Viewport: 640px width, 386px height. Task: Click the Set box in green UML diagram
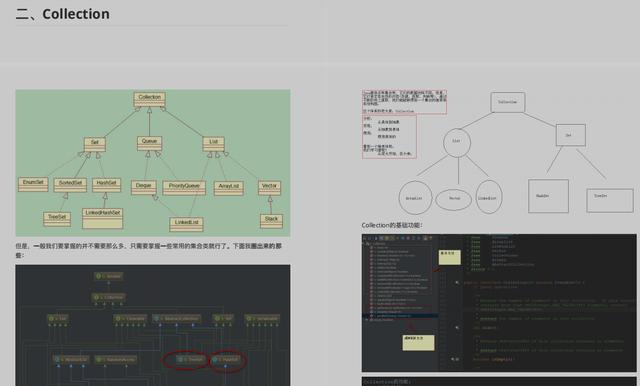[95, 144]
